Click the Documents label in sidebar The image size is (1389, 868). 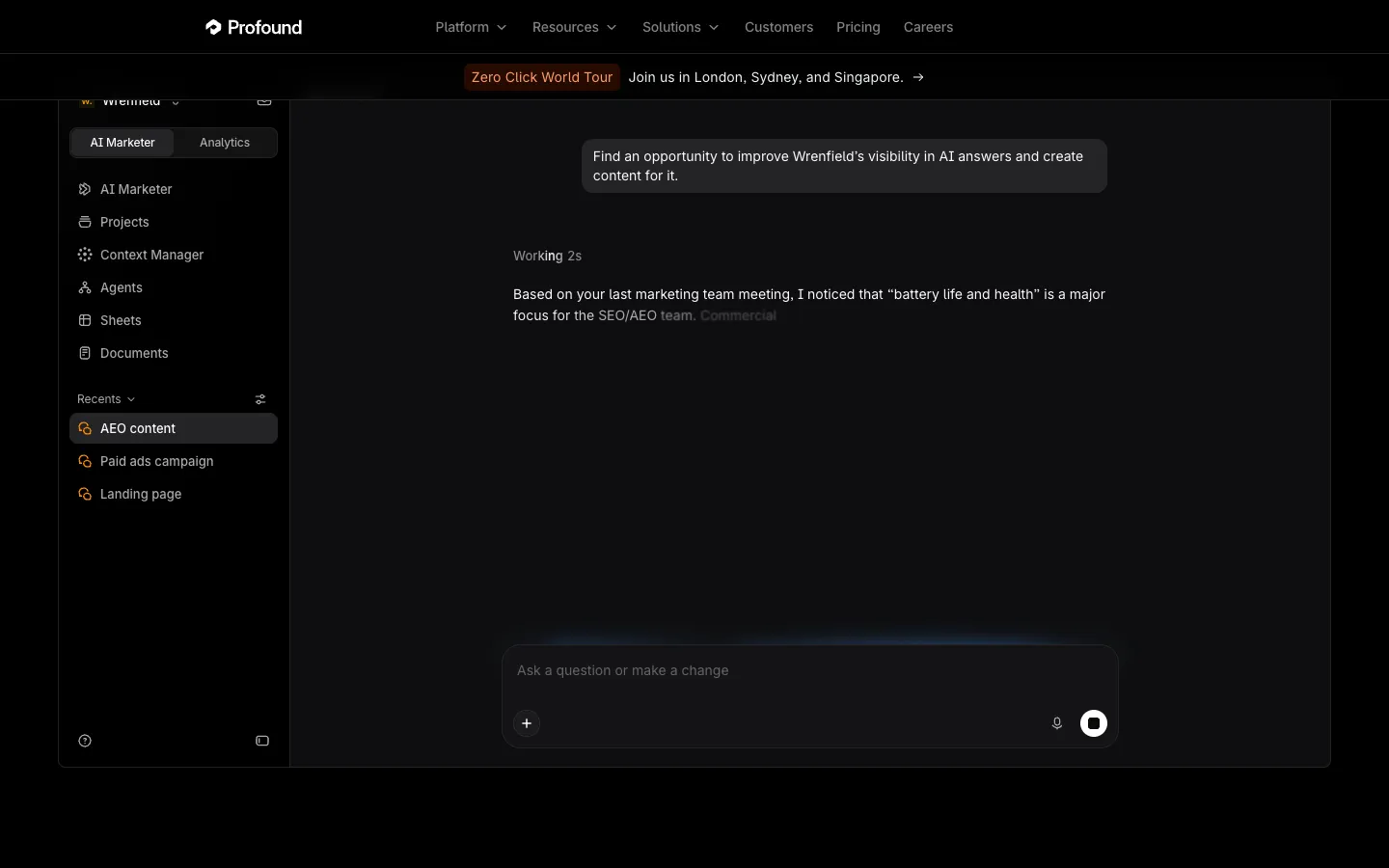pyautogui.click(x=134, y=353)
